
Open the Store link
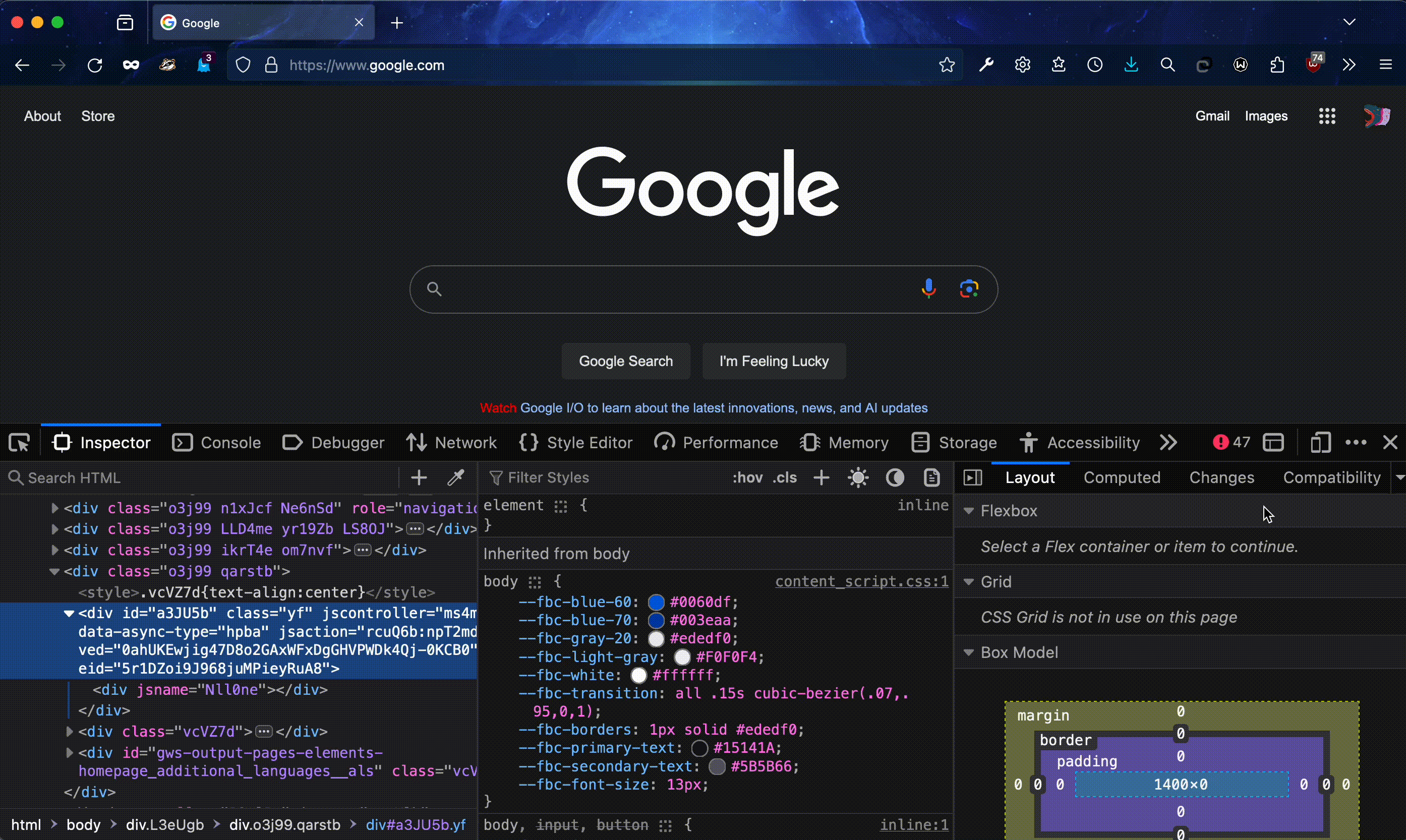pos(98,116)
